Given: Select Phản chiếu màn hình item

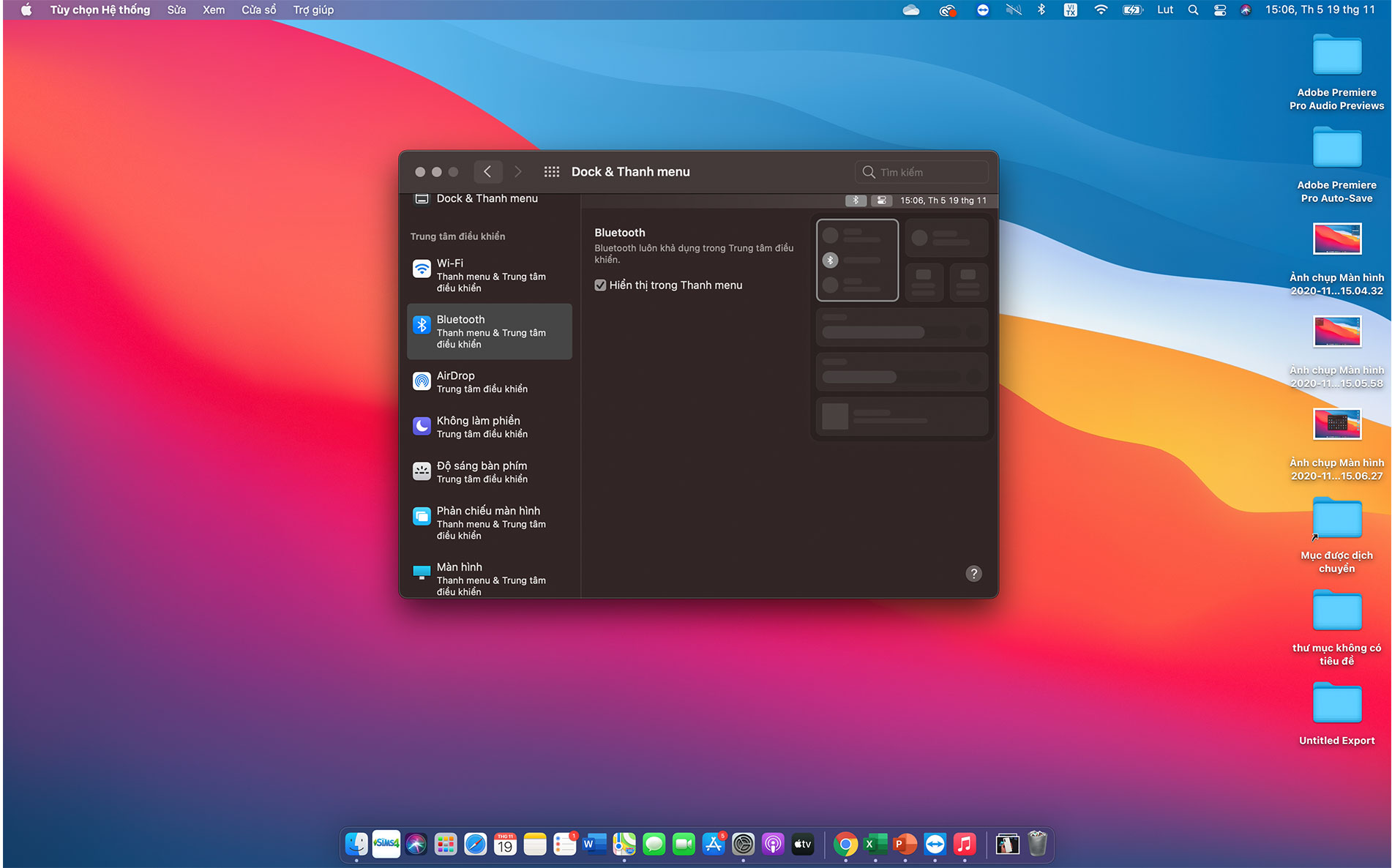Looking at the screenshot, I should coord(489,523).
